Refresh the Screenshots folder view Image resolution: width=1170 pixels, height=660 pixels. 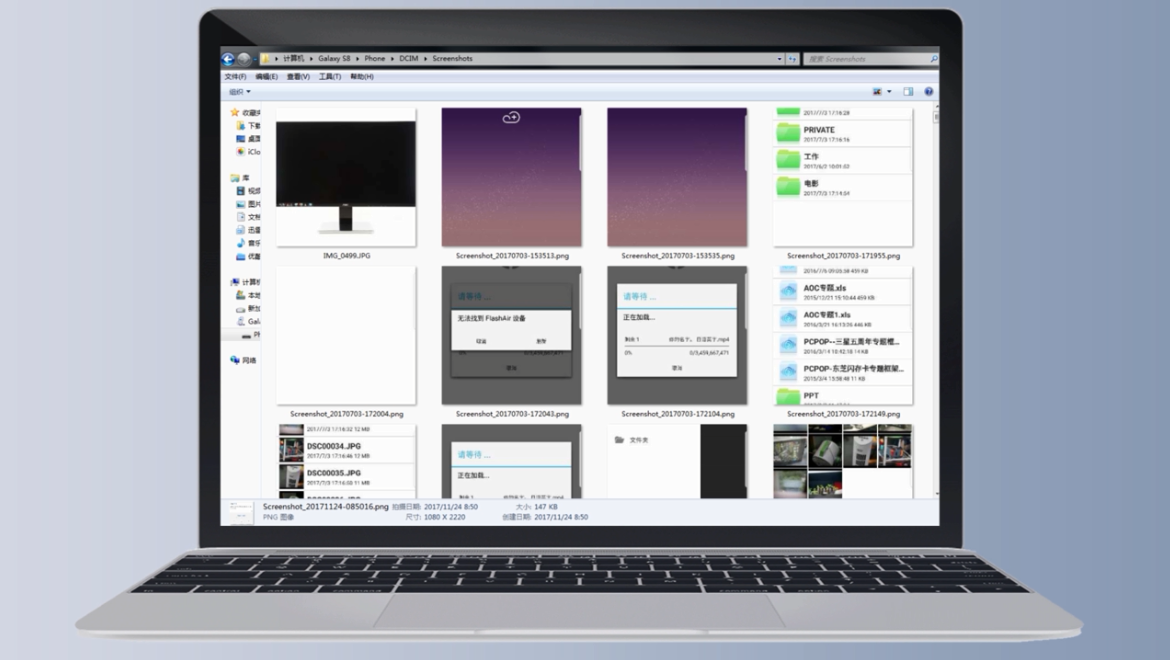coord(792,58)
